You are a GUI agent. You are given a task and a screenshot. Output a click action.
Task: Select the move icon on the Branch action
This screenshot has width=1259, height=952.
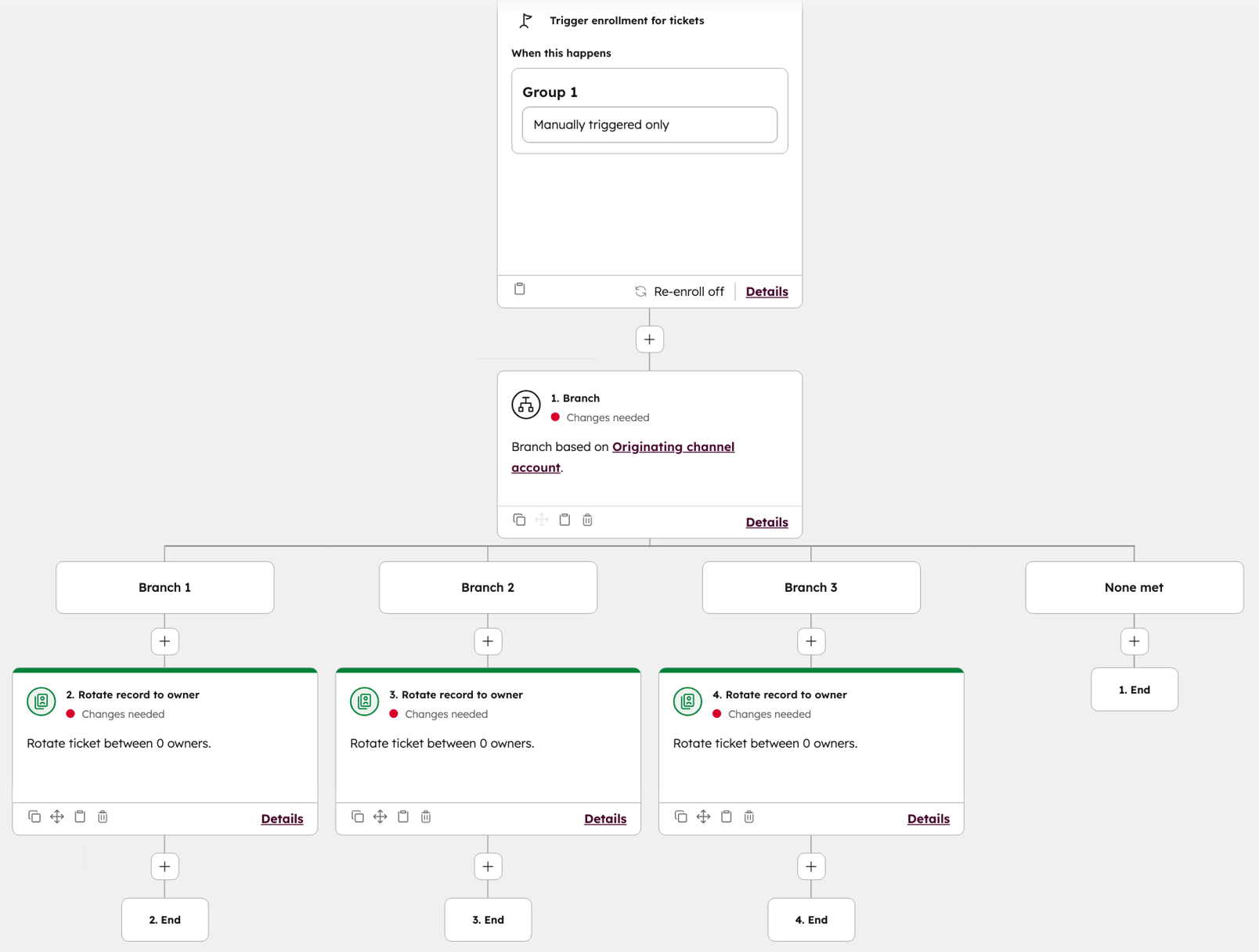542,519
